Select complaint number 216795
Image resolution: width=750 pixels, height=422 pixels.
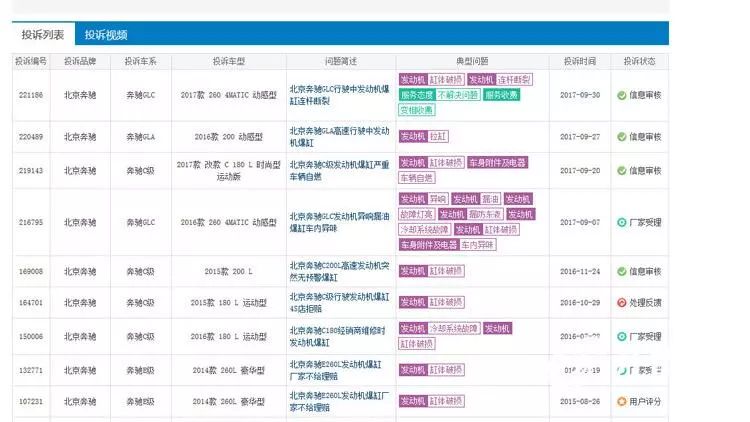click(31, 222)
